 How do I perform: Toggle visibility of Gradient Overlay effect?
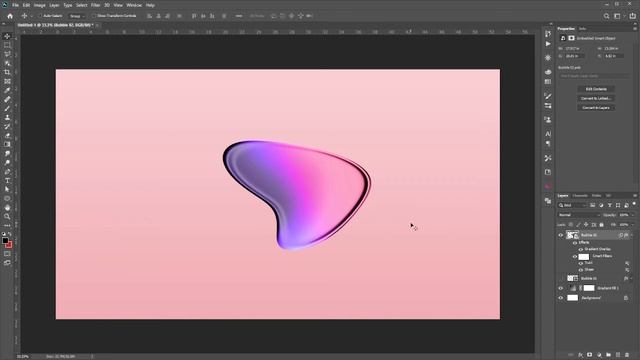(x=581, y=249)
